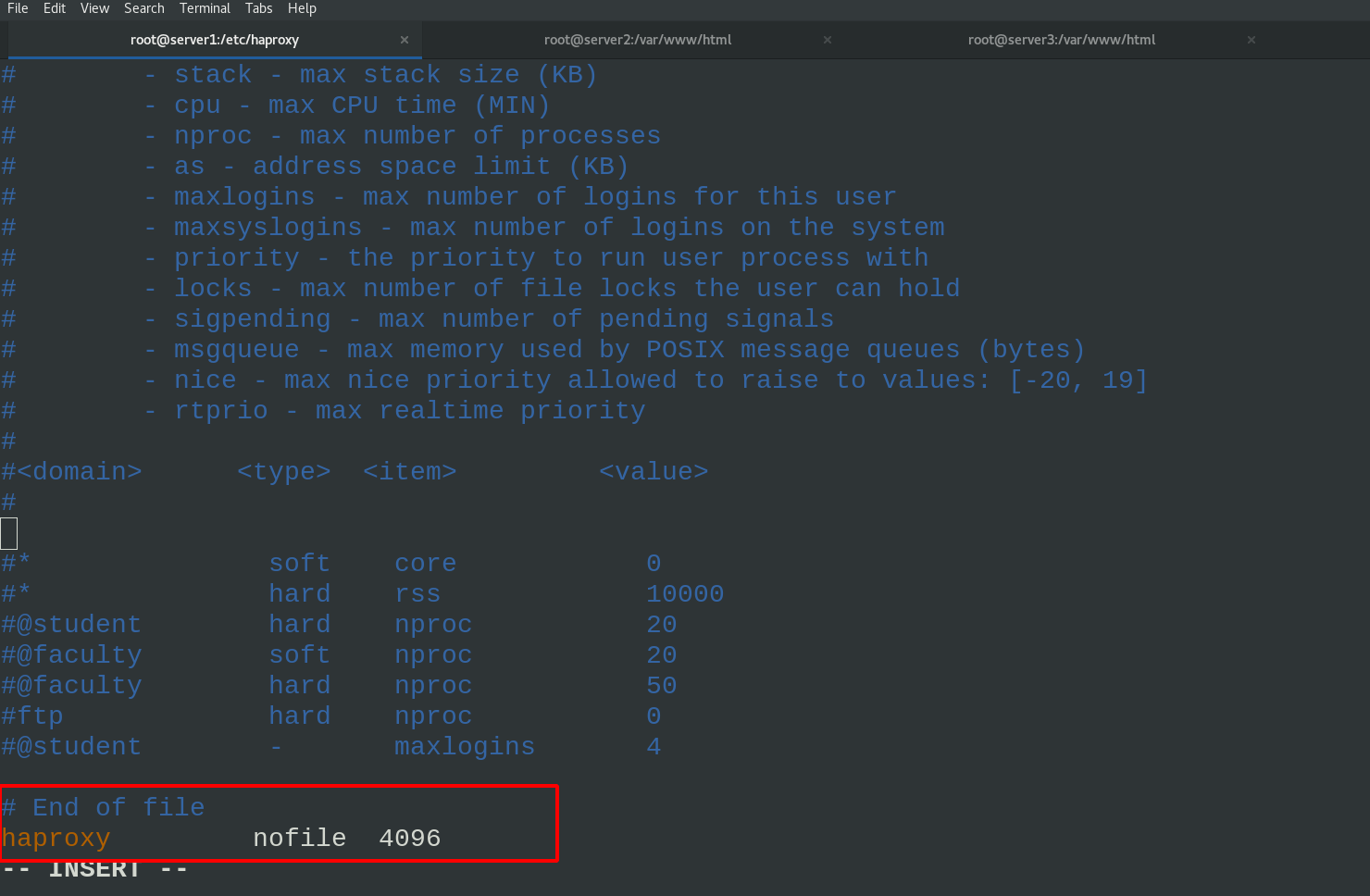The image size is (1370, 896).
Task: Click 'maxlogins' in the last @student line
Action: 465,746
